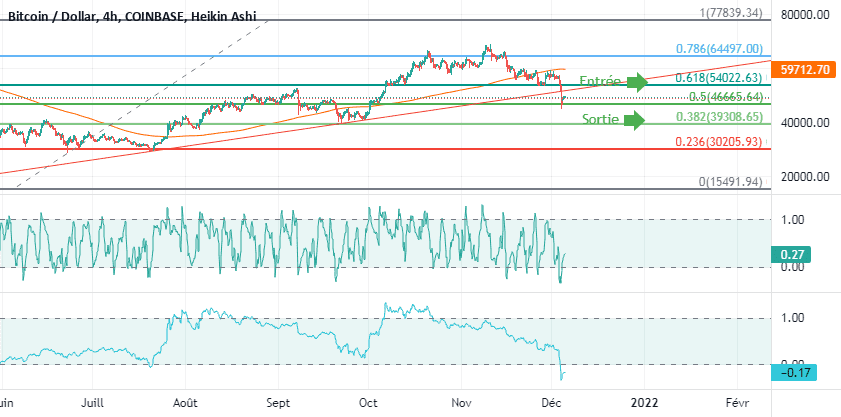The height and width of the screenshot is (417, 841).
Task: Select the Entrée text annotation
Action: [x=600, y=81]
